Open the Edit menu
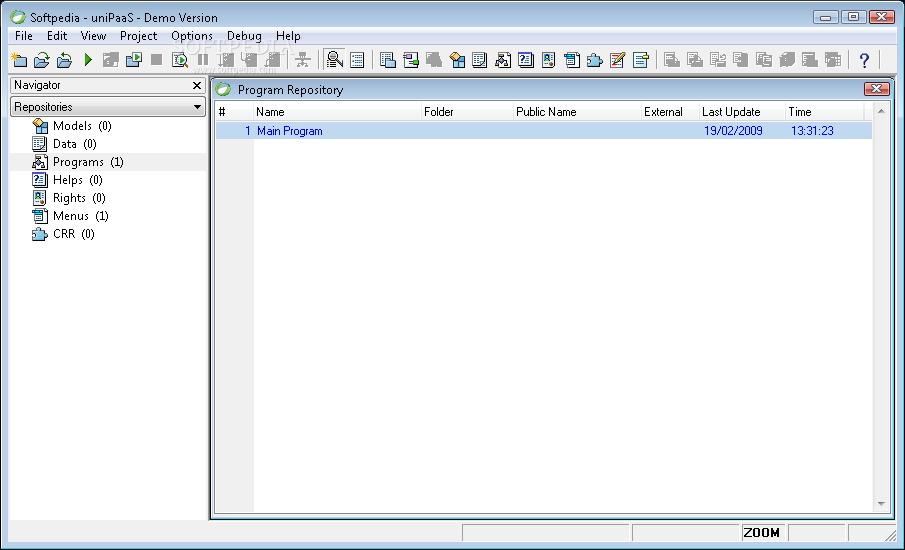Image resolution: width=905 pixels, height=550 pixels. pyautogui.click(x=57, y=36)
